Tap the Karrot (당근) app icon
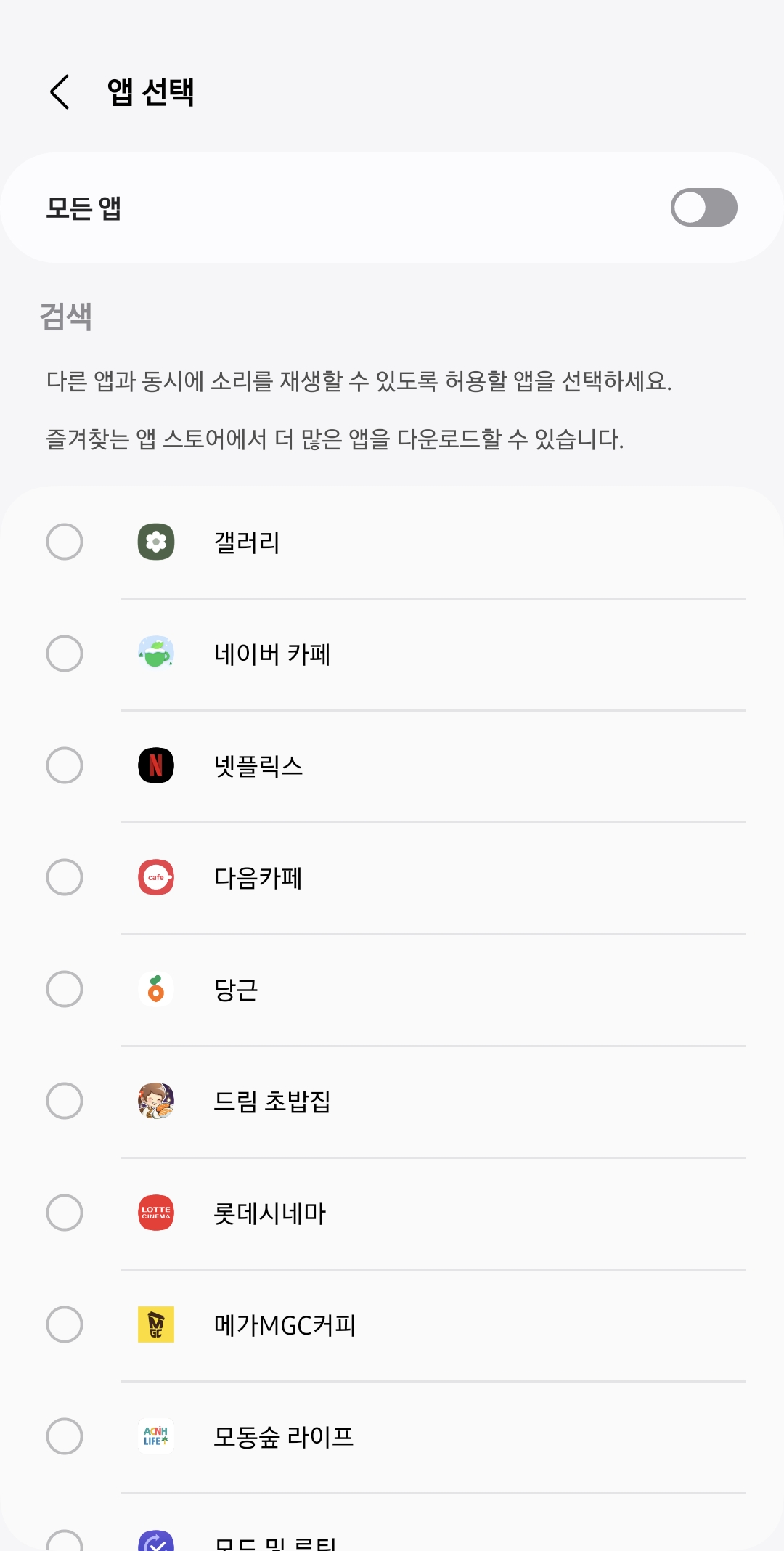The width and height of the screenshot is (784, 1551). [156, 989]
